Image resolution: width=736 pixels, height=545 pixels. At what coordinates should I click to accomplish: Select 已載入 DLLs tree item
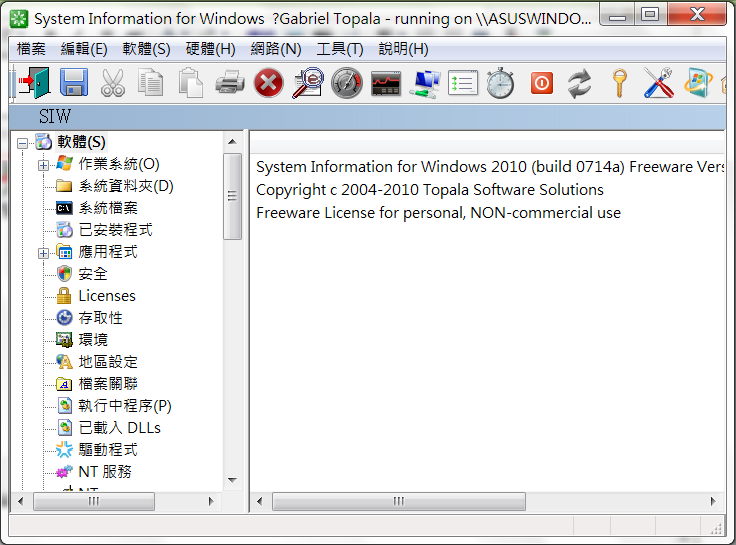pyautogui.click(x=120, y=428)
